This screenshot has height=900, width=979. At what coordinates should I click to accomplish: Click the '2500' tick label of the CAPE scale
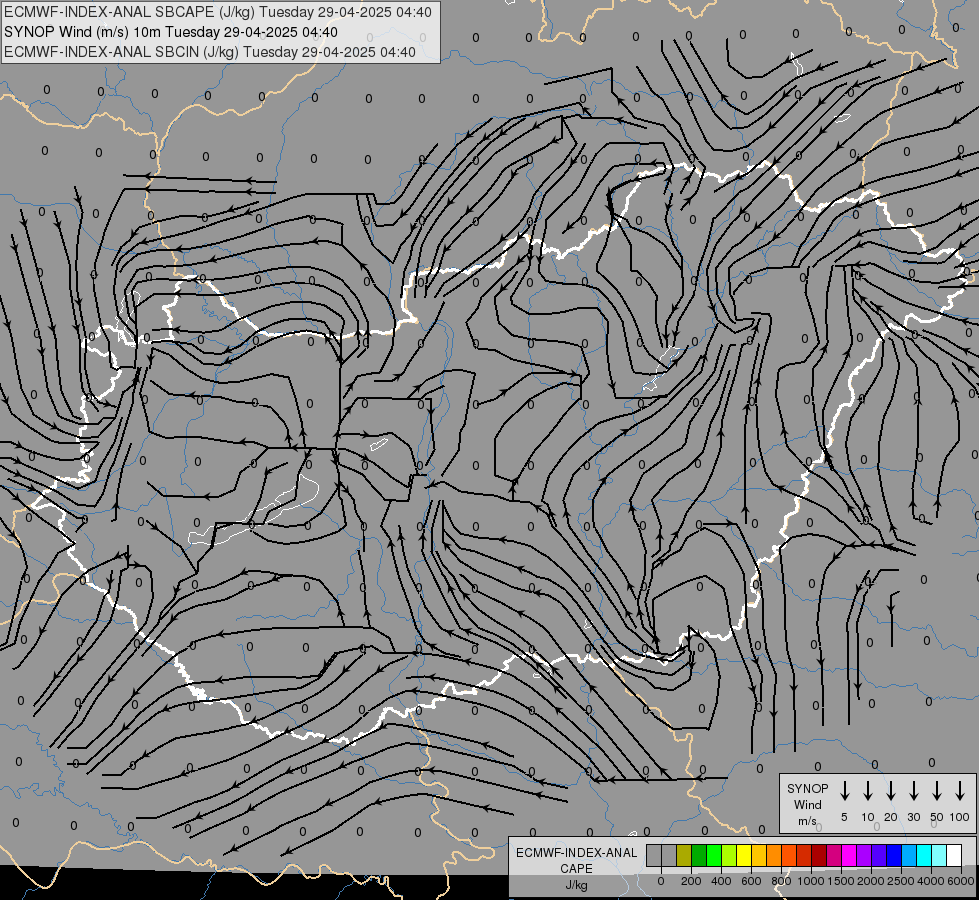click(901, 881)
